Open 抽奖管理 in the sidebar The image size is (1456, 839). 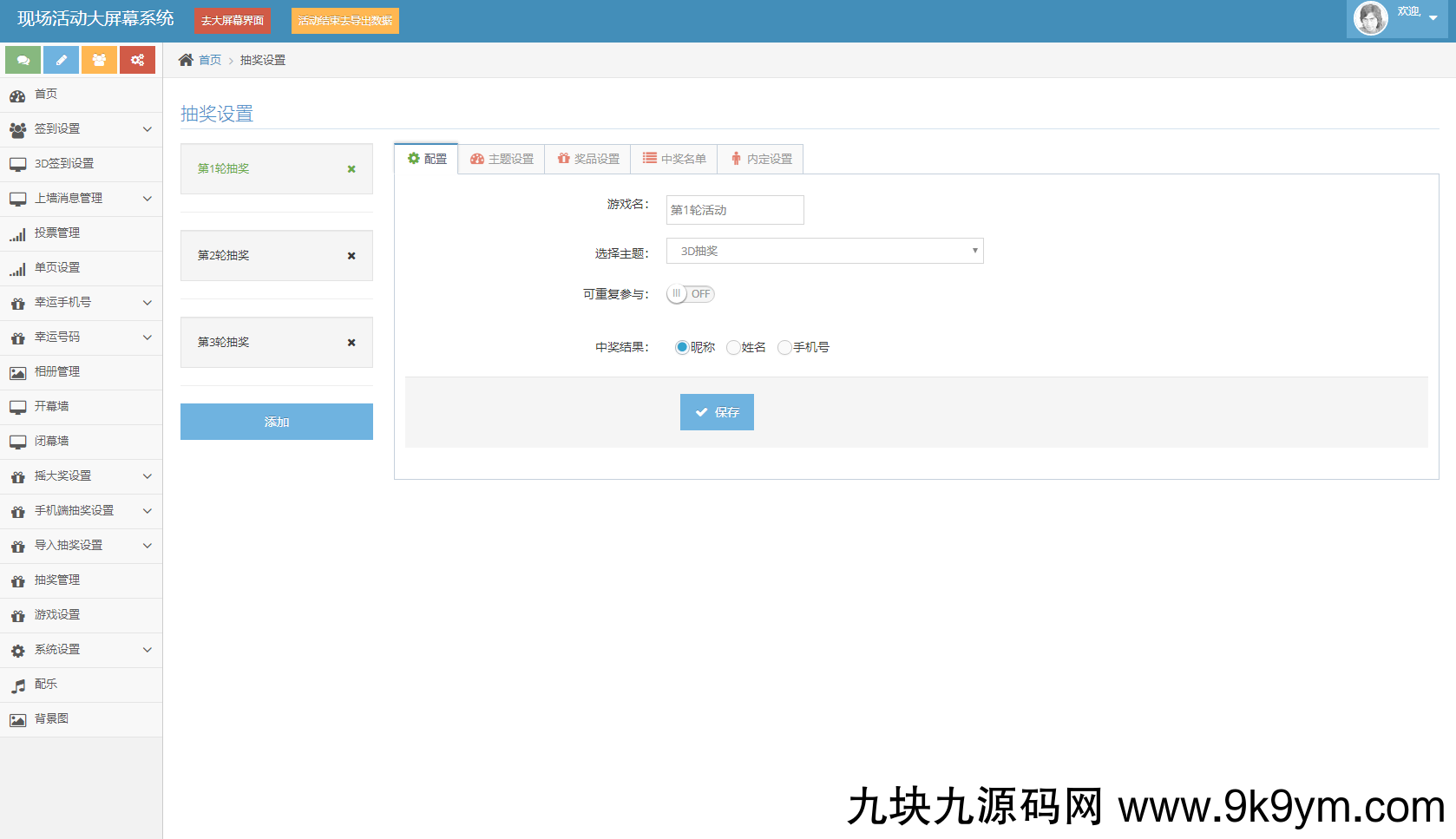57,580
